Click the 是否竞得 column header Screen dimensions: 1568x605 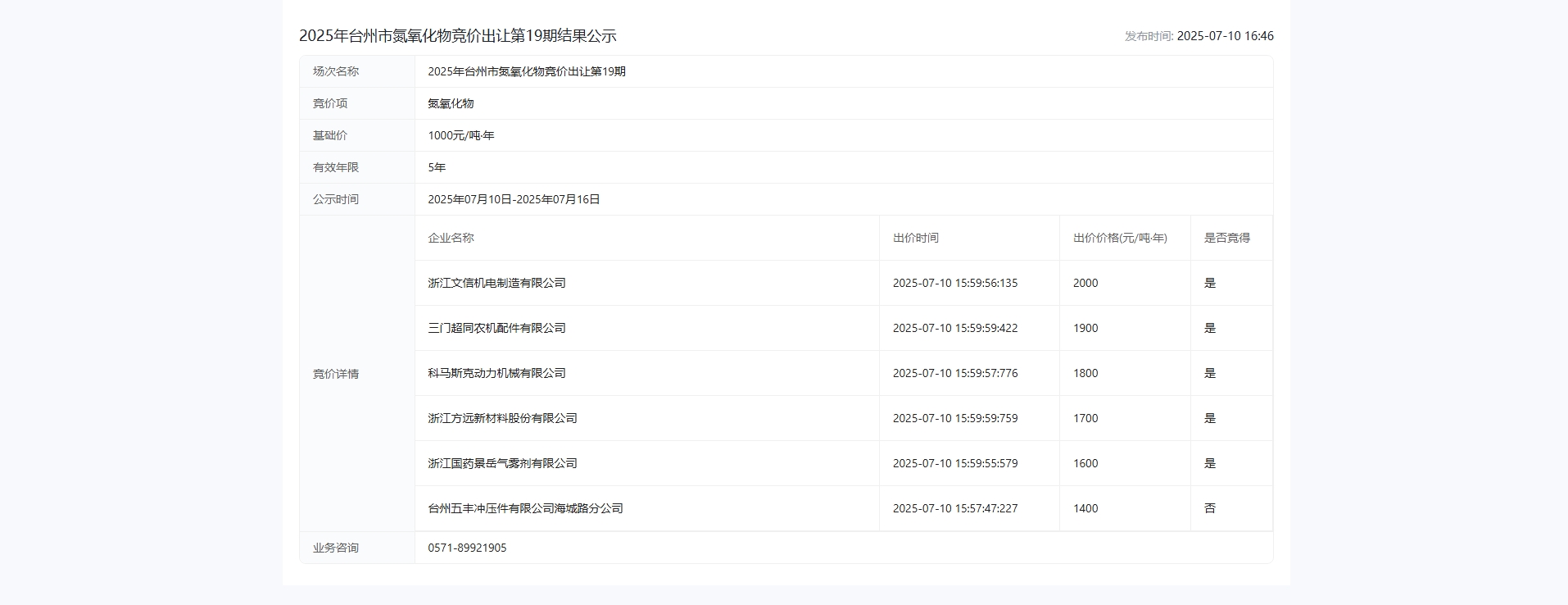(1227, 238)
